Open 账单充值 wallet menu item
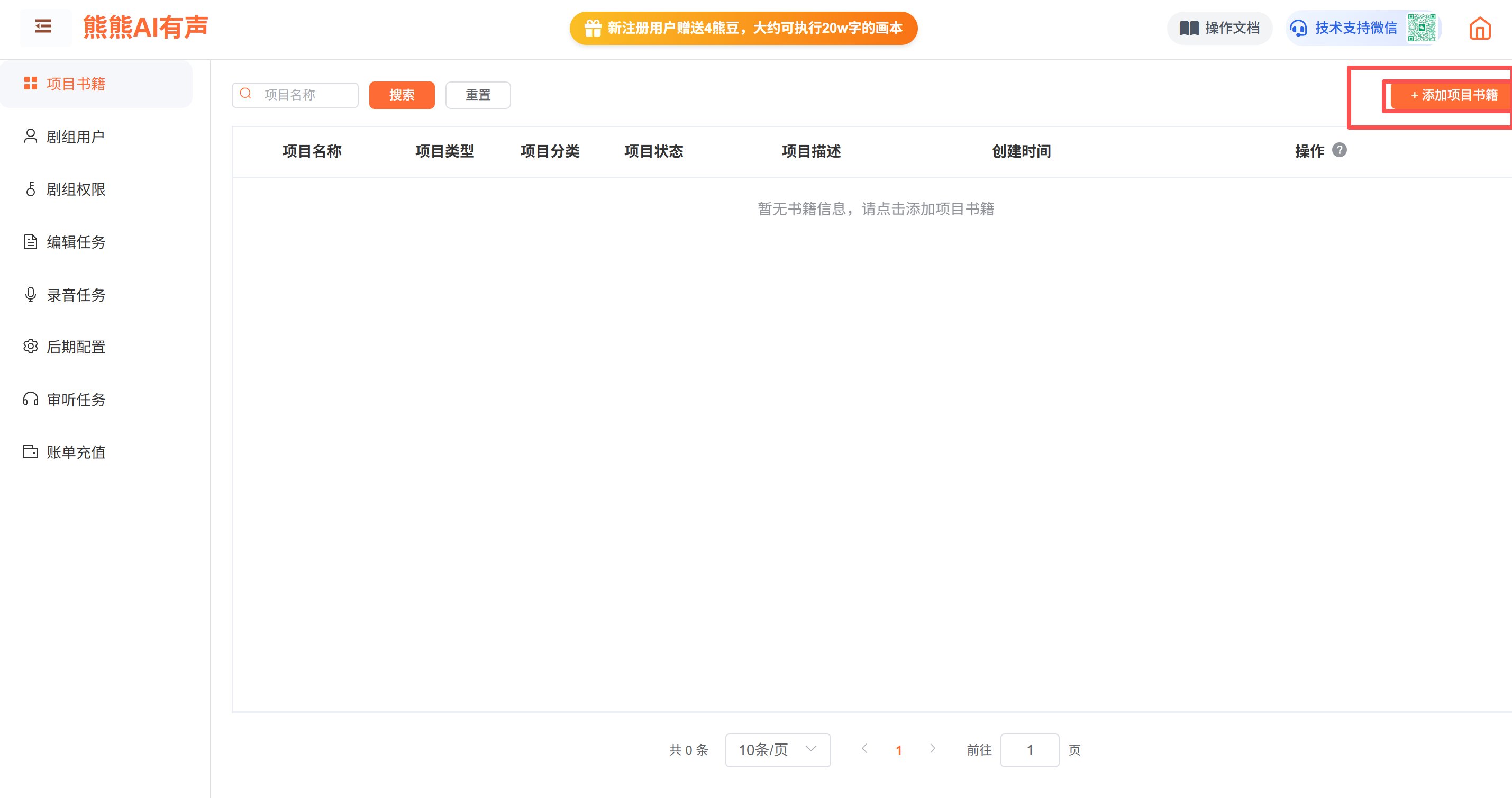 point(76,452)
